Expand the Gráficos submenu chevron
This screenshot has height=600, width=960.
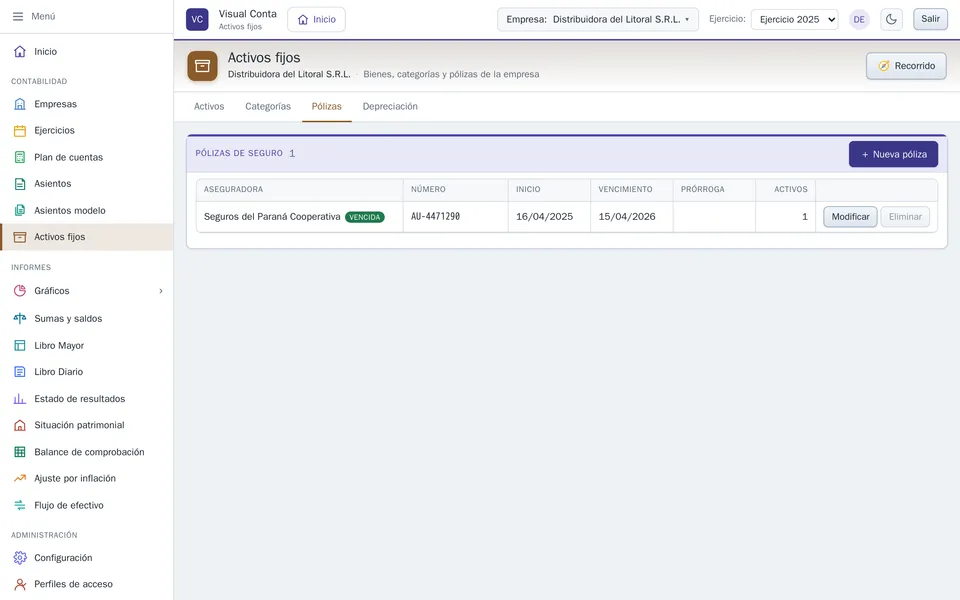pyautogui.click(x=161, y=291)
